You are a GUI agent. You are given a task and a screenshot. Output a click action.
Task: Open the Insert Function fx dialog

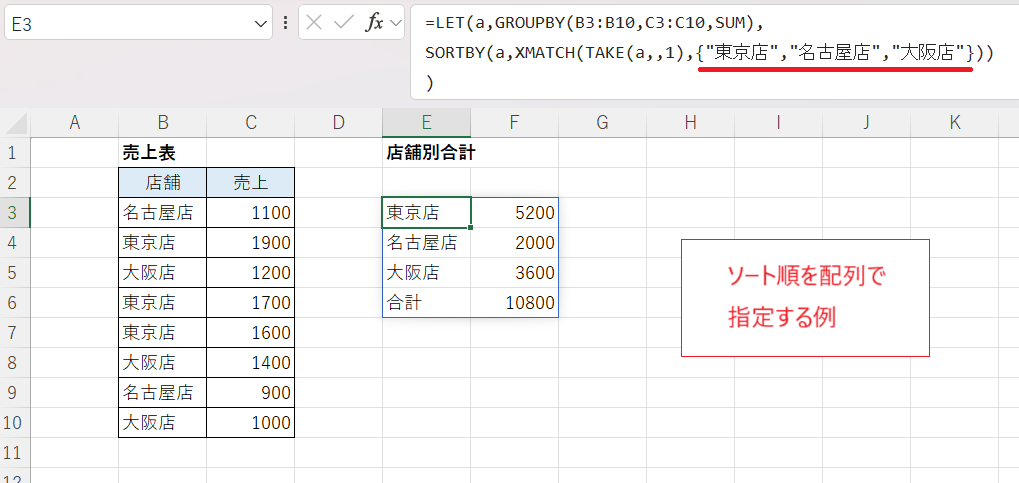tap(374, 23)
